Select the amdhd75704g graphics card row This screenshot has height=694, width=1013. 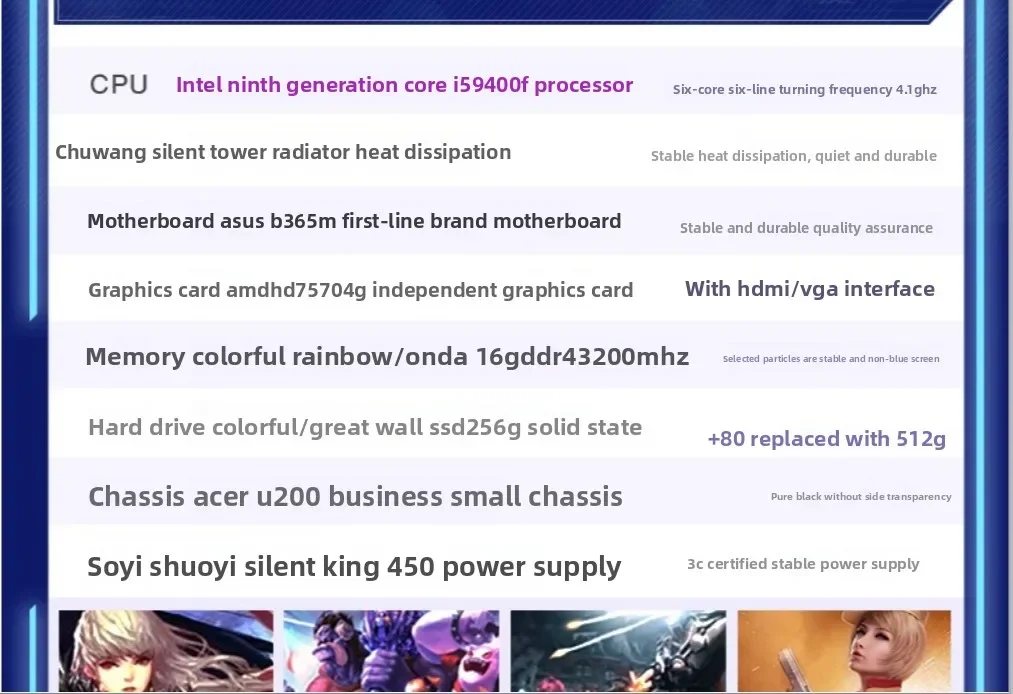[x=361, y=290]
